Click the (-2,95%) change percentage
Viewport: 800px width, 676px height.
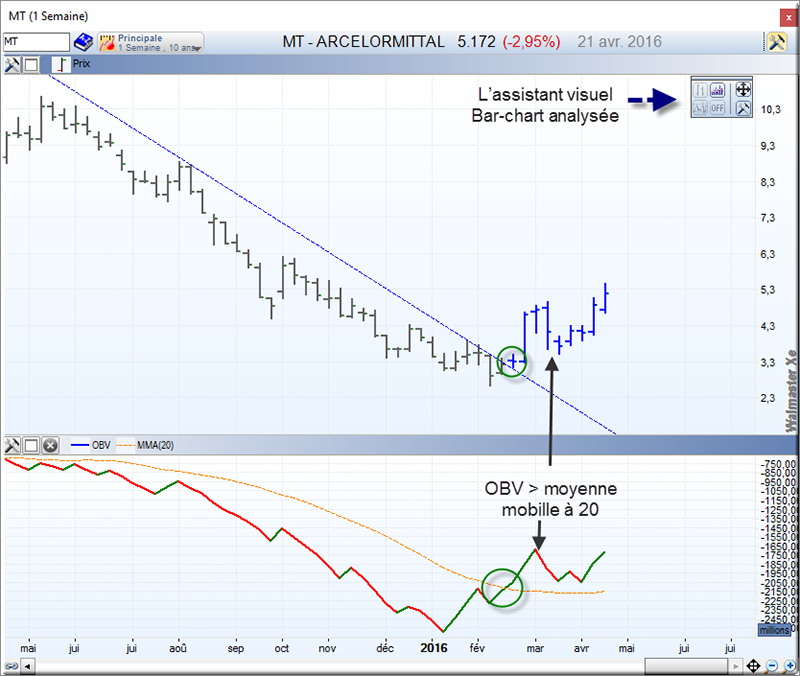point(531,42)
